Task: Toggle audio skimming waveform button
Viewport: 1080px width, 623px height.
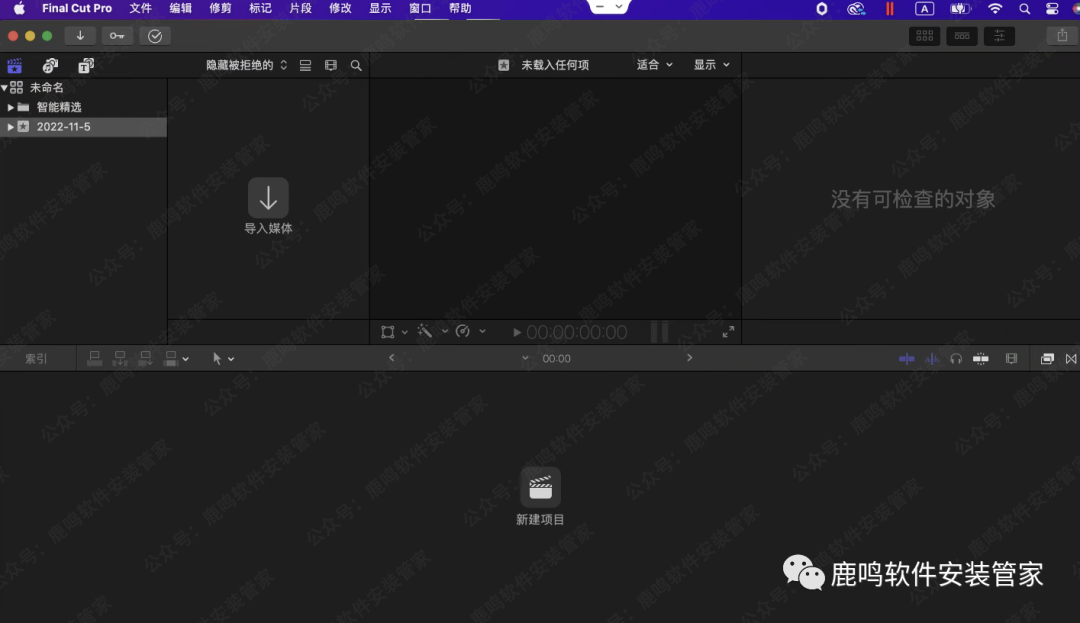Action: coord(932,359)
